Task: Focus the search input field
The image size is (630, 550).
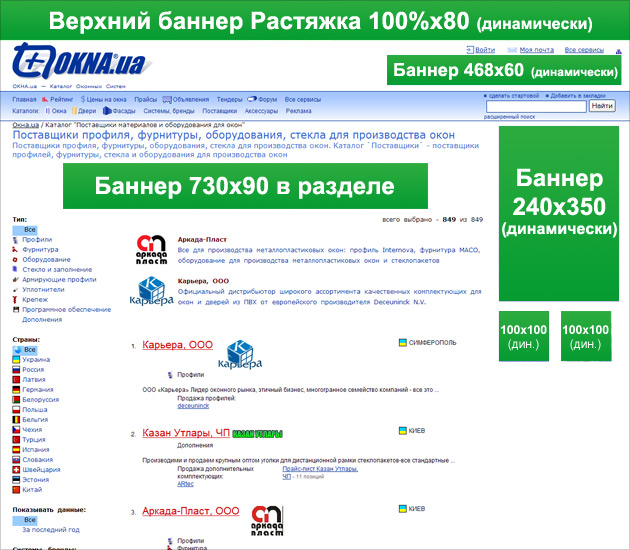Action: (x=536, y=106)
